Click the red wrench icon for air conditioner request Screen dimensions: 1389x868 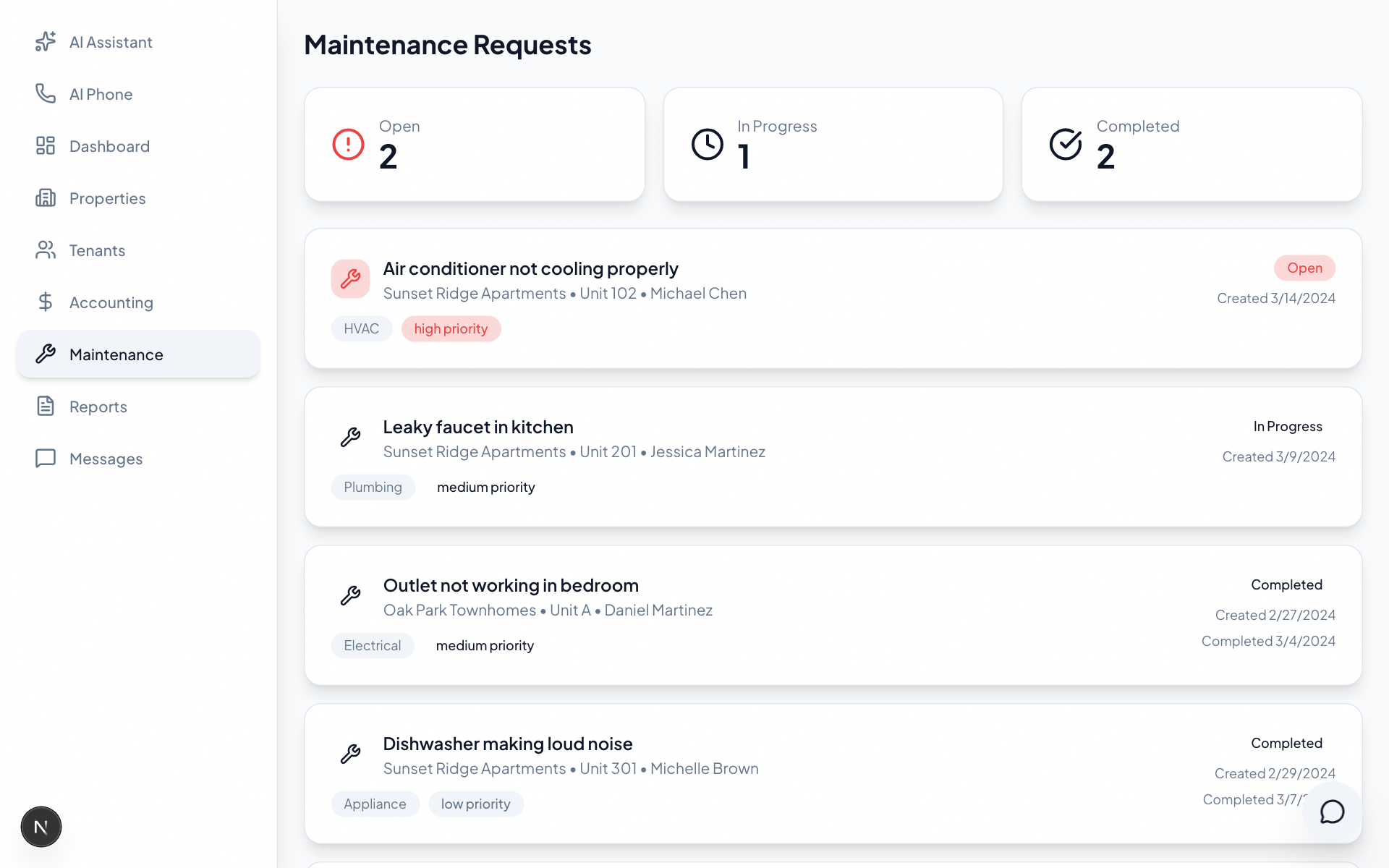tap(351, 279)
